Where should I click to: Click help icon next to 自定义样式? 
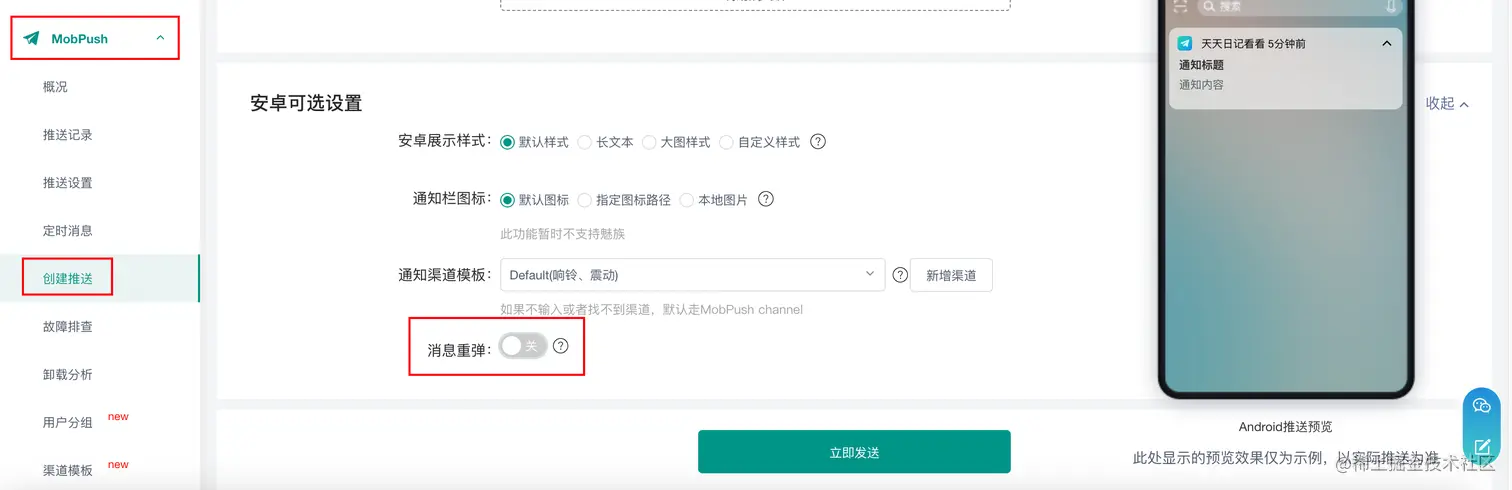[818, 142]
